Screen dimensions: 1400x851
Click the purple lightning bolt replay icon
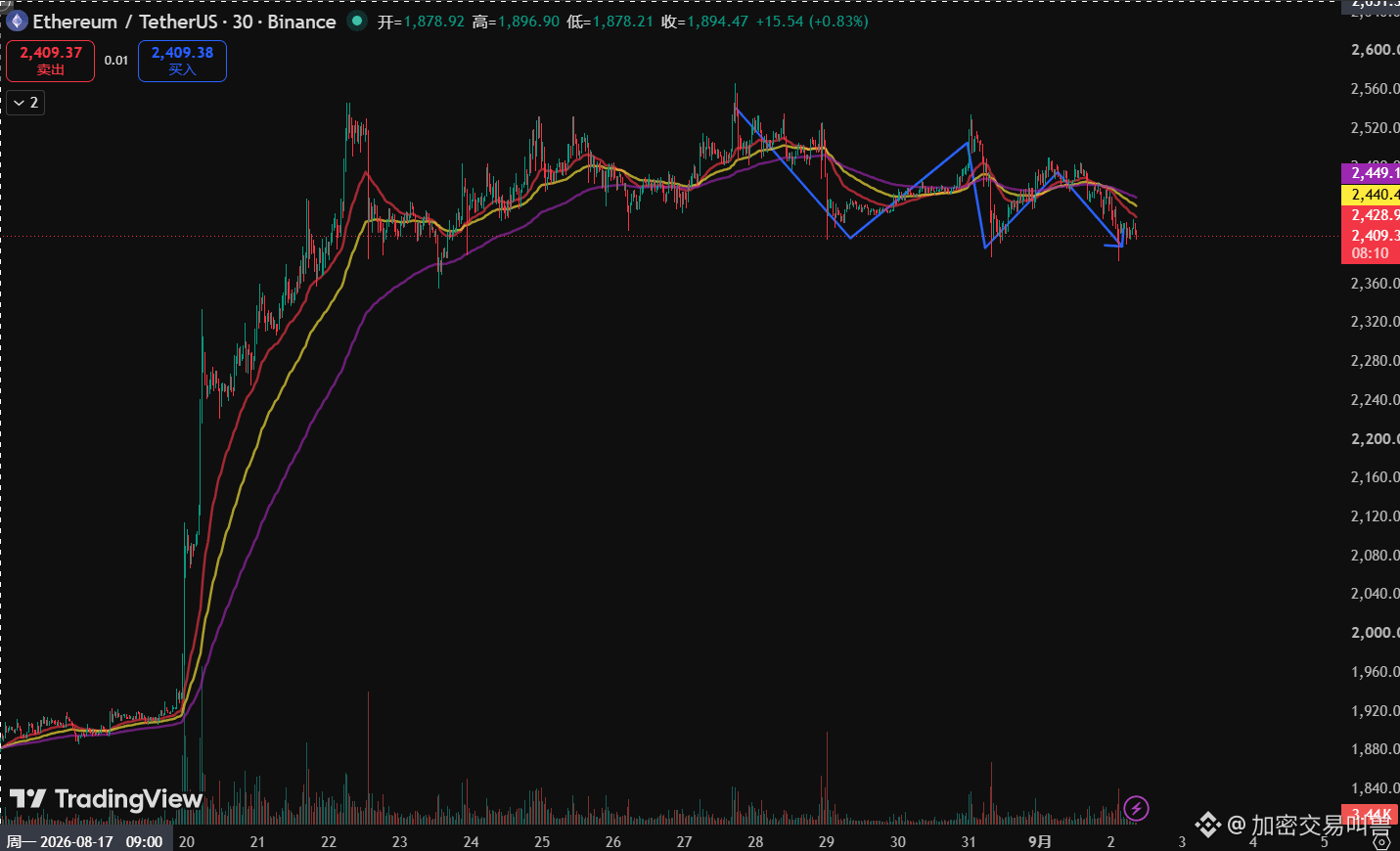pos(1136,808)
